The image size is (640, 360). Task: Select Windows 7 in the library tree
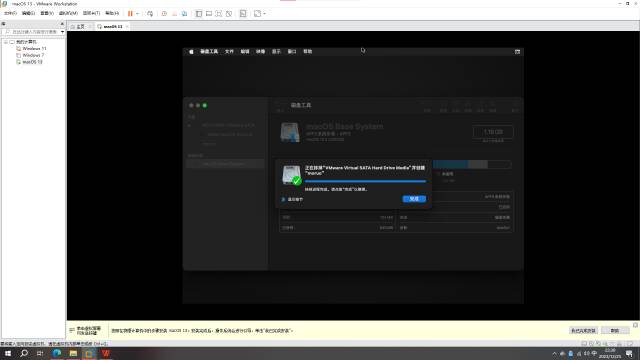pyautogui.click(x=33, y=55)
